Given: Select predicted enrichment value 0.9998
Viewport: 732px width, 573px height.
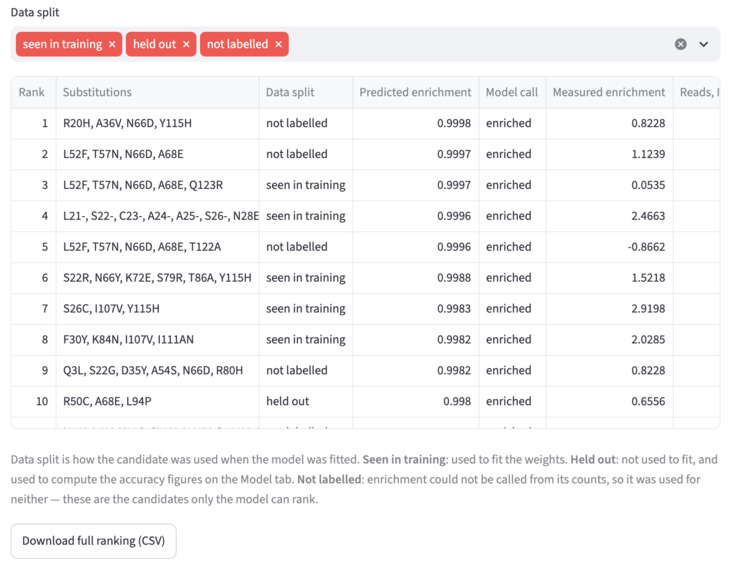Looking at the screenshot, I should tap(415, 123).
